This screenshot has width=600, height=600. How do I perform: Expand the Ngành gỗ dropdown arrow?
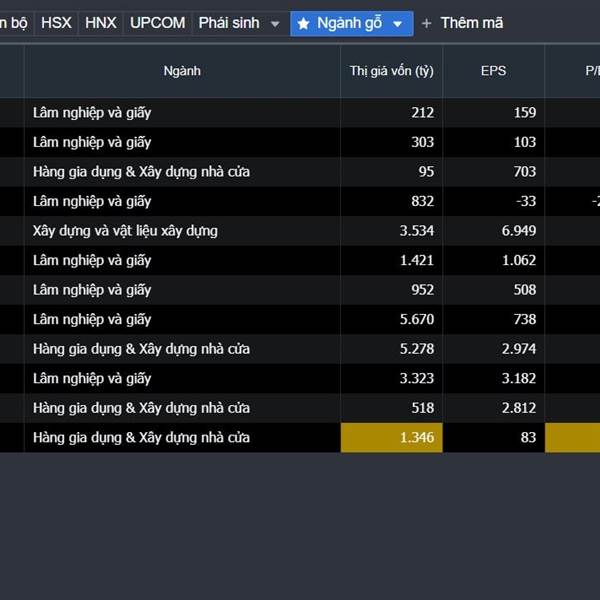(397, 24)
